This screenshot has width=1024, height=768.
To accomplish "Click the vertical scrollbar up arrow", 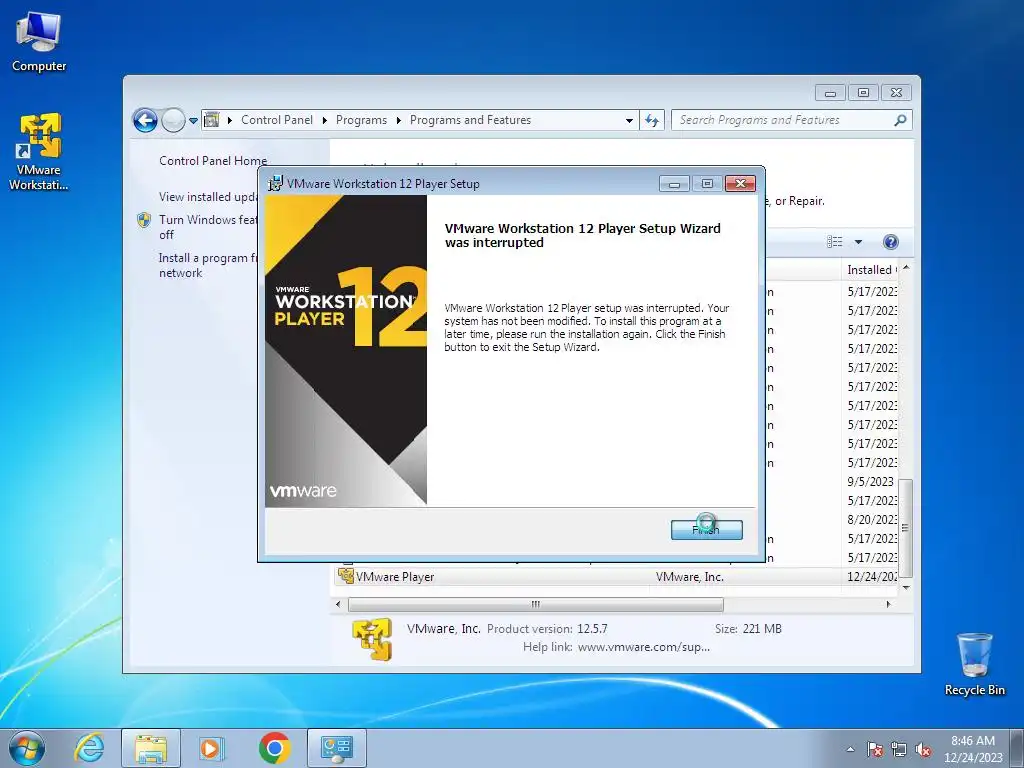I will point(906,268).
